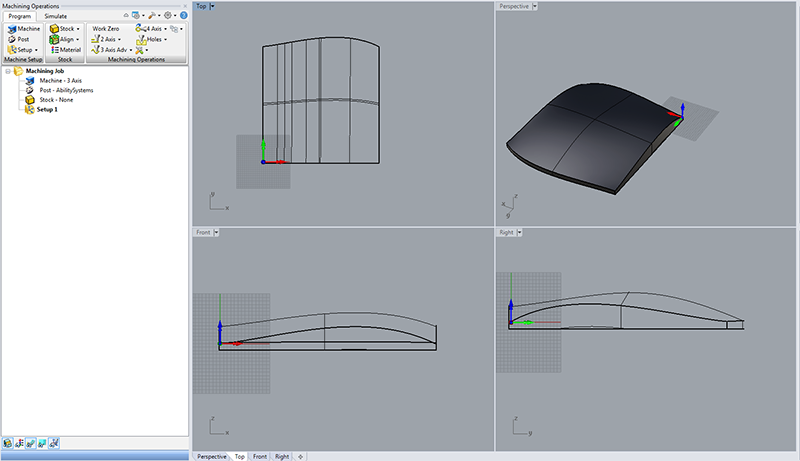This screenshot has width=800, height=461.
Task: Click the third display toggle at panel bottom
Action: click(x=31, y=444)
